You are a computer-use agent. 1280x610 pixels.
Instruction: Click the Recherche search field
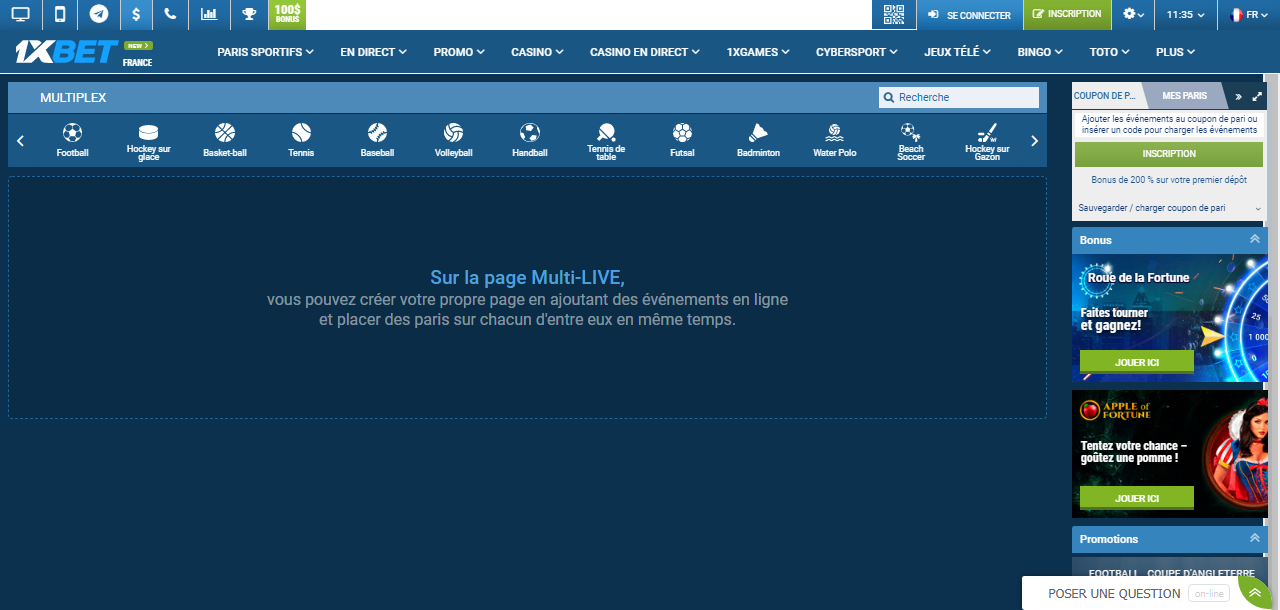959,97
